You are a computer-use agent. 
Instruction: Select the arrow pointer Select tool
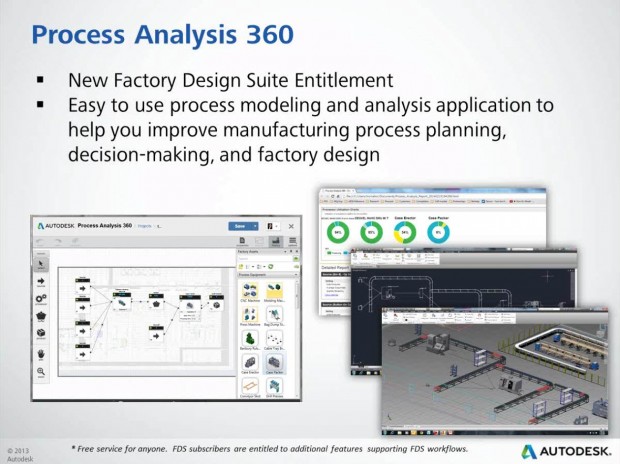coord(41,263)
